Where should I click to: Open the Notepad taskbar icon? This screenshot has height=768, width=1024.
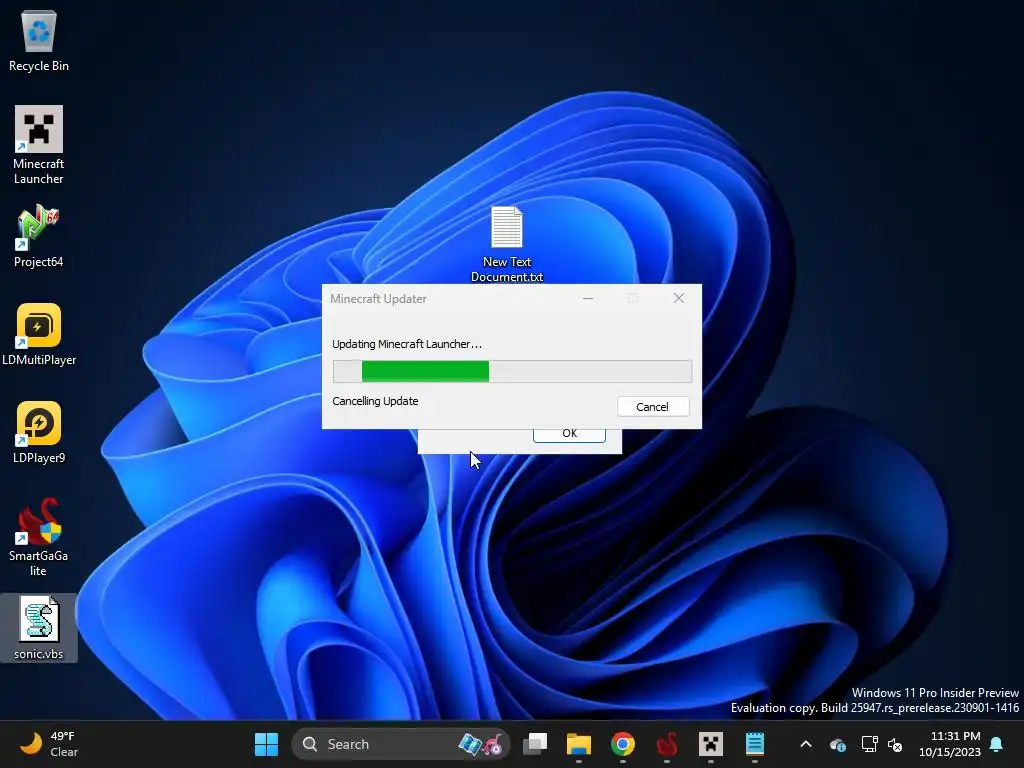[x=755, y=744]
